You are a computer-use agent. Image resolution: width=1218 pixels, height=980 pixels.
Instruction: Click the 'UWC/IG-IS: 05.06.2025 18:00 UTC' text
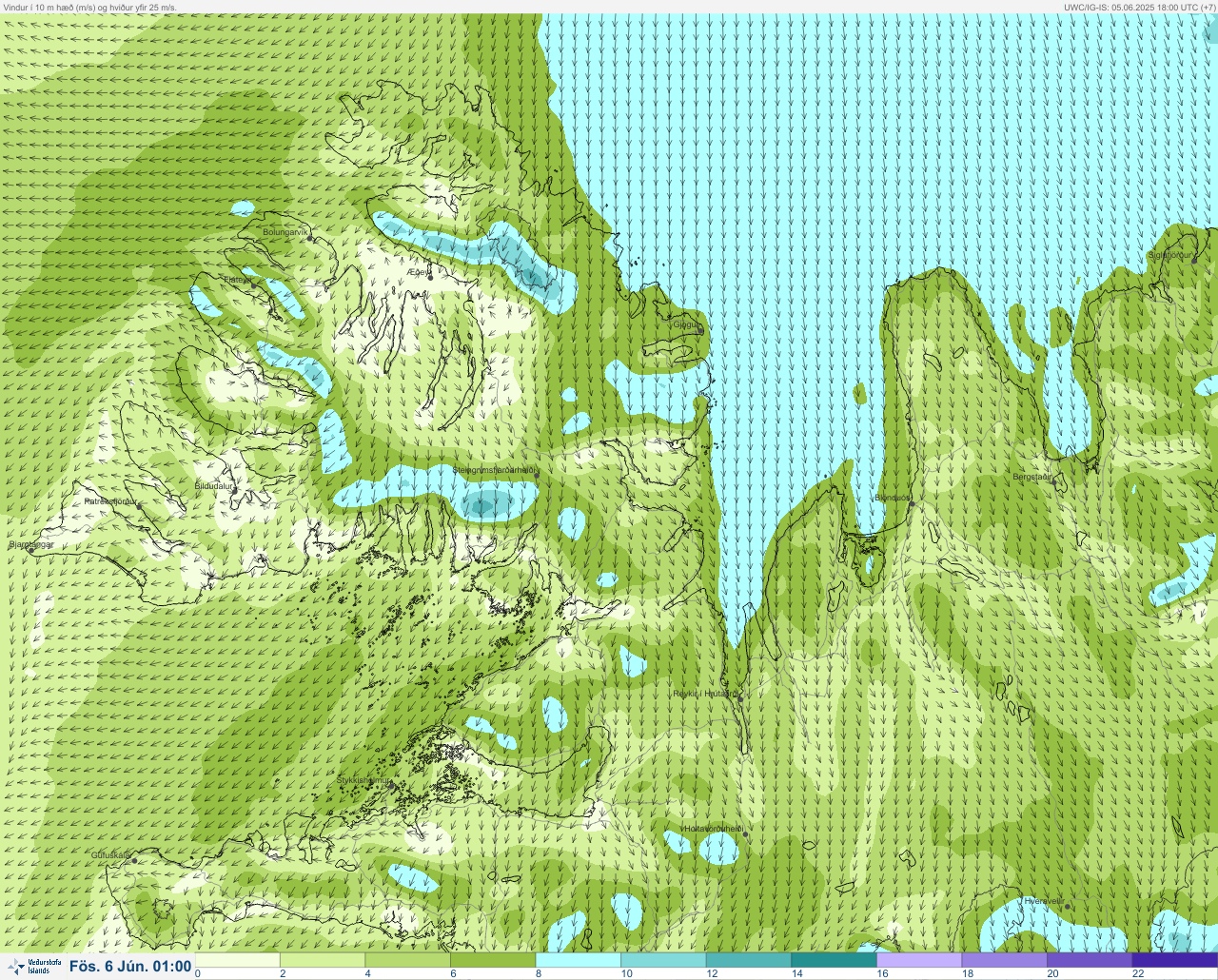[1131, 7]
